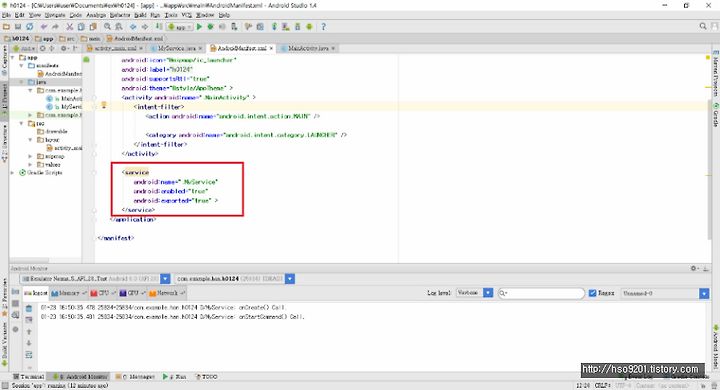Viewport: 720px width, 390px height.
Task: Collapse the app node in project tree
Action: coord(13,58)
